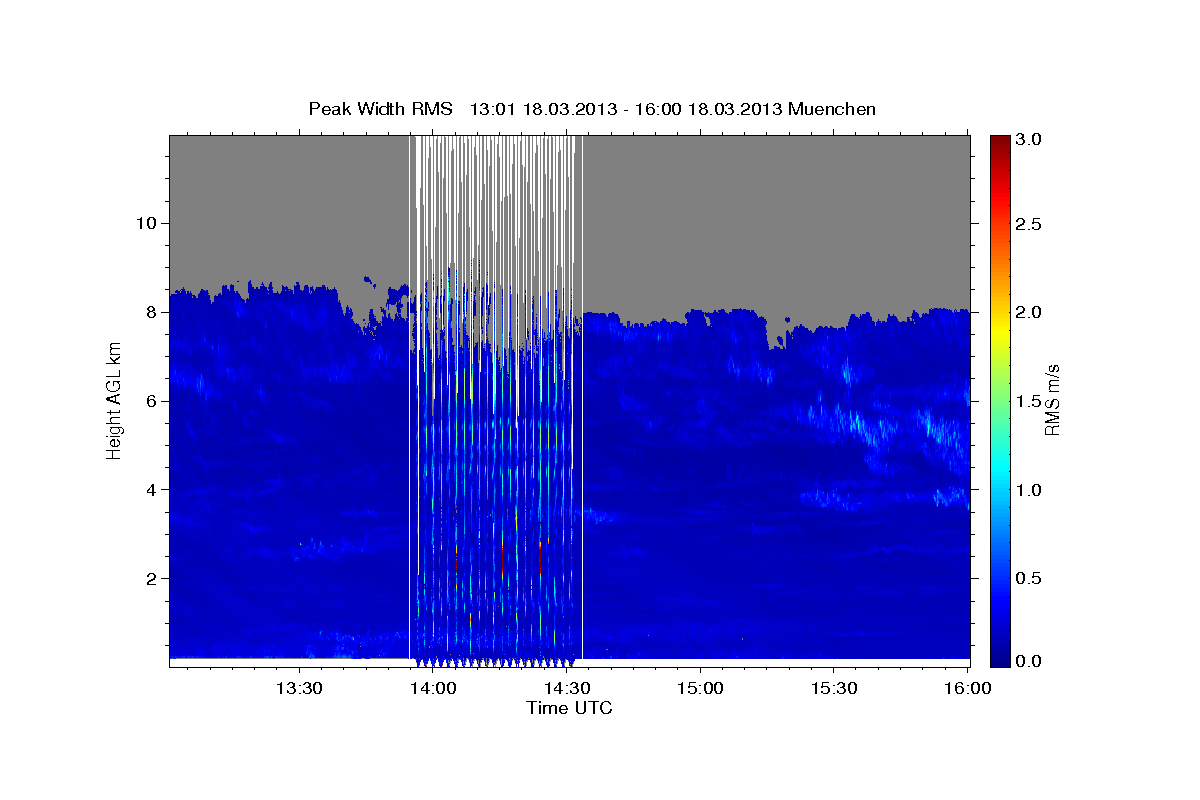
Task: Click the 'Muenchen' station name in the title
Action: pos(832,109)
